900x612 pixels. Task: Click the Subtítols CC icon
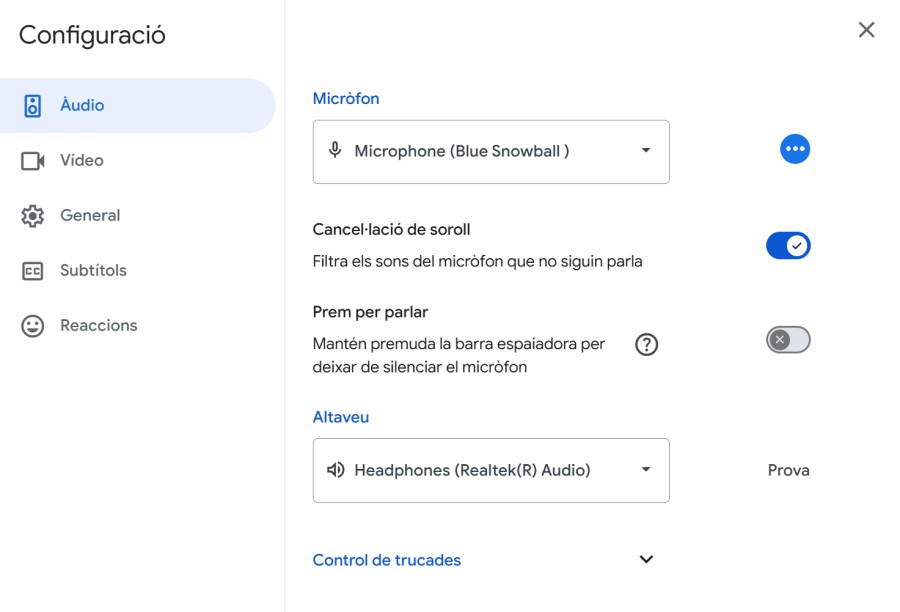pyautogui.click(x=33, y=271)
